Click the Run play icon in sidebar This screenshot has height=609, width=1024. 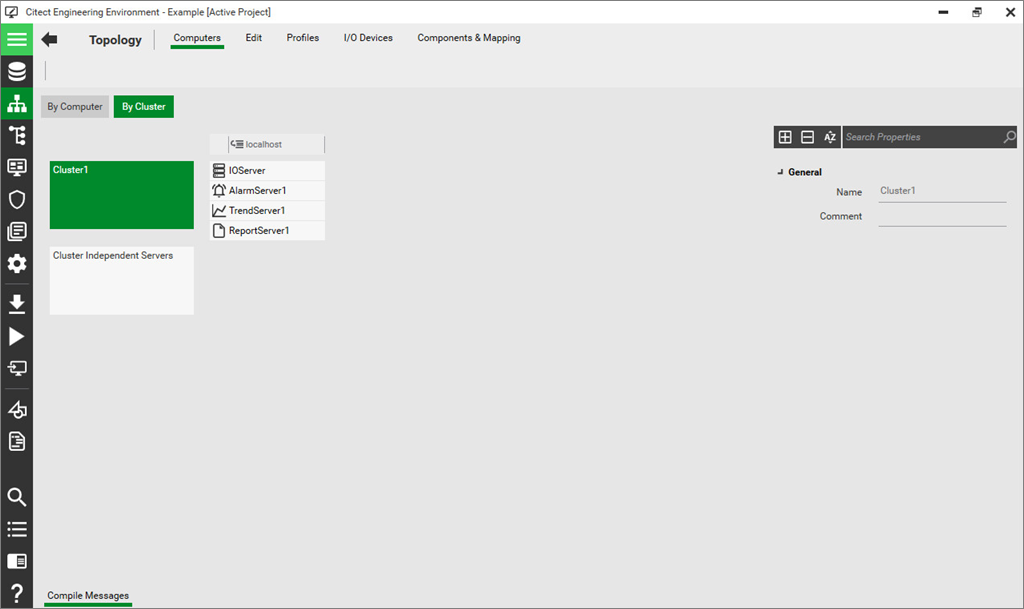coord(16,336)
